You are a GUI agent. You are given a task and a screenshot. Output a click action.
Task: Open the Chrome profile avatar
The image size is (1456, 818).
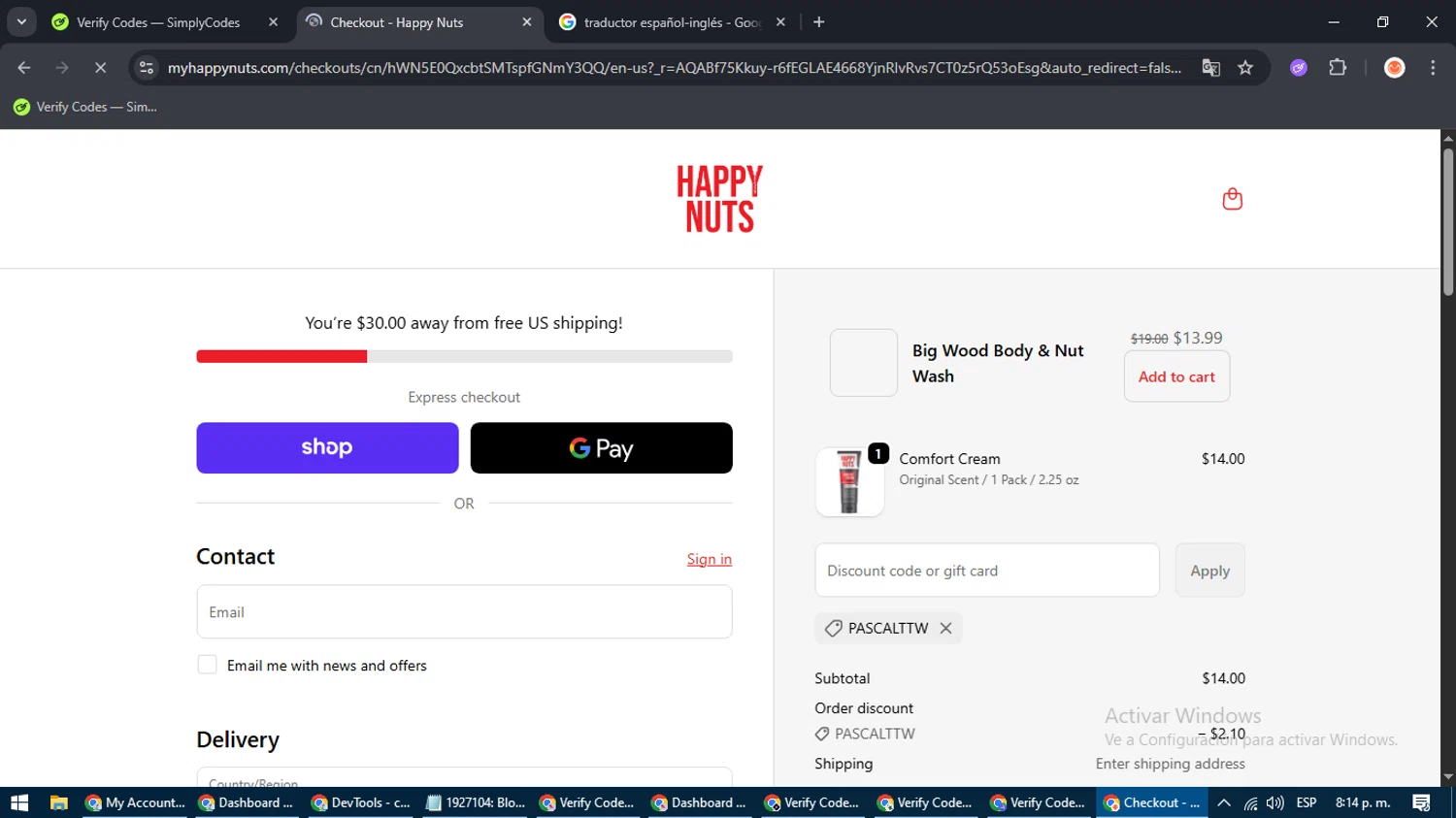[1394, 68]
